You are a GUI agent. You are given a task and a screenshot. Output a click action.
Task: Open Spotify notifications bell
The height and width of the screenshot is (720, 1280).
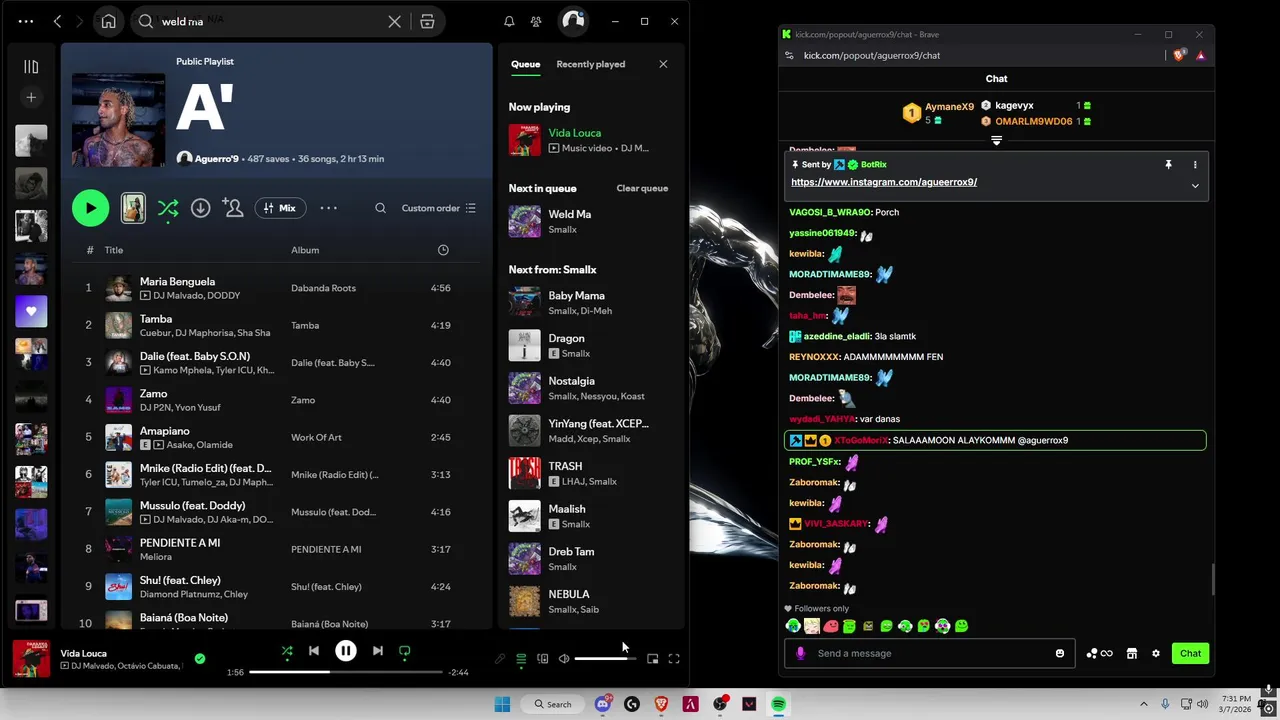tap(509, 21)
